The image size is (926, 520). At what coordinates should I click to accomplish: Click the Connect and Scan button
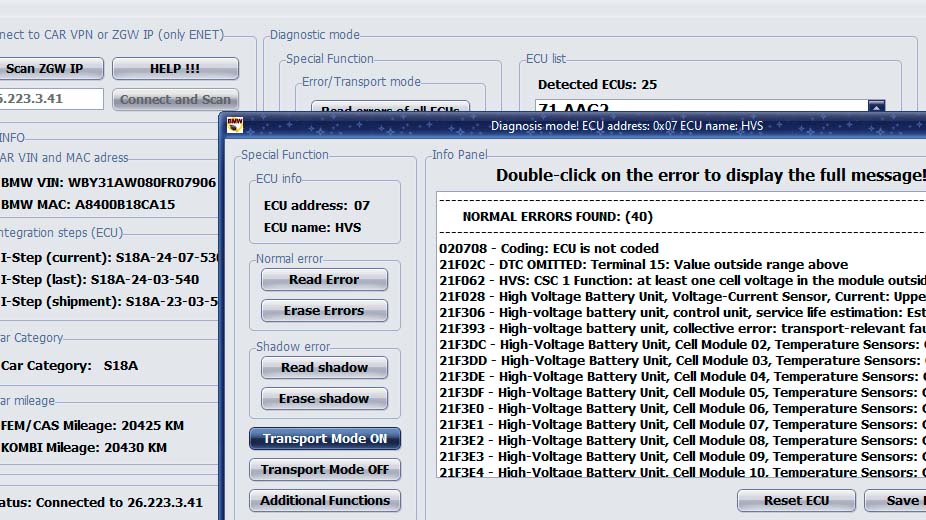coord(175,99)
